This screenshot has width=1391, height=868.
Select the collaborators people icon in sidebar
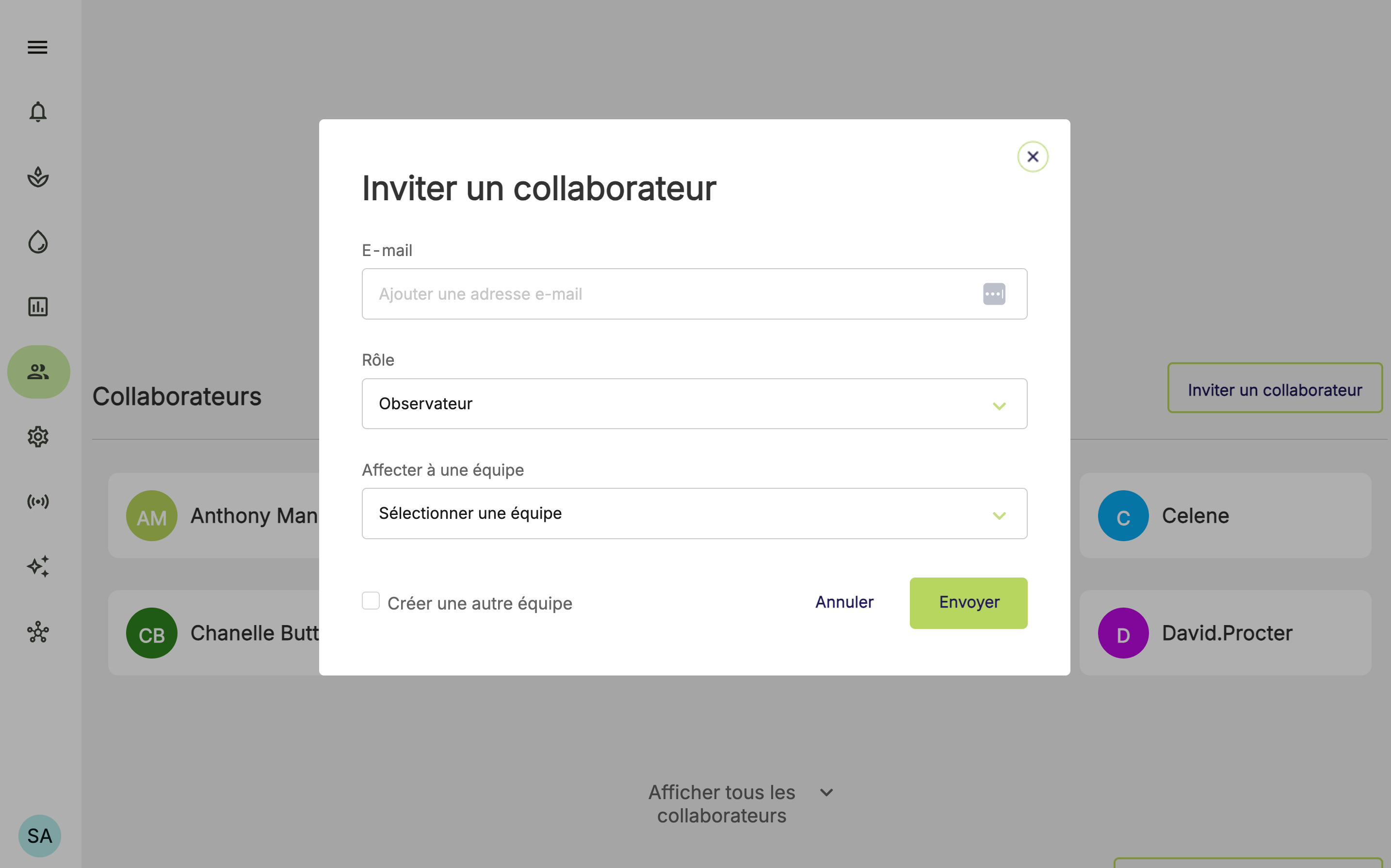point(38,372)
